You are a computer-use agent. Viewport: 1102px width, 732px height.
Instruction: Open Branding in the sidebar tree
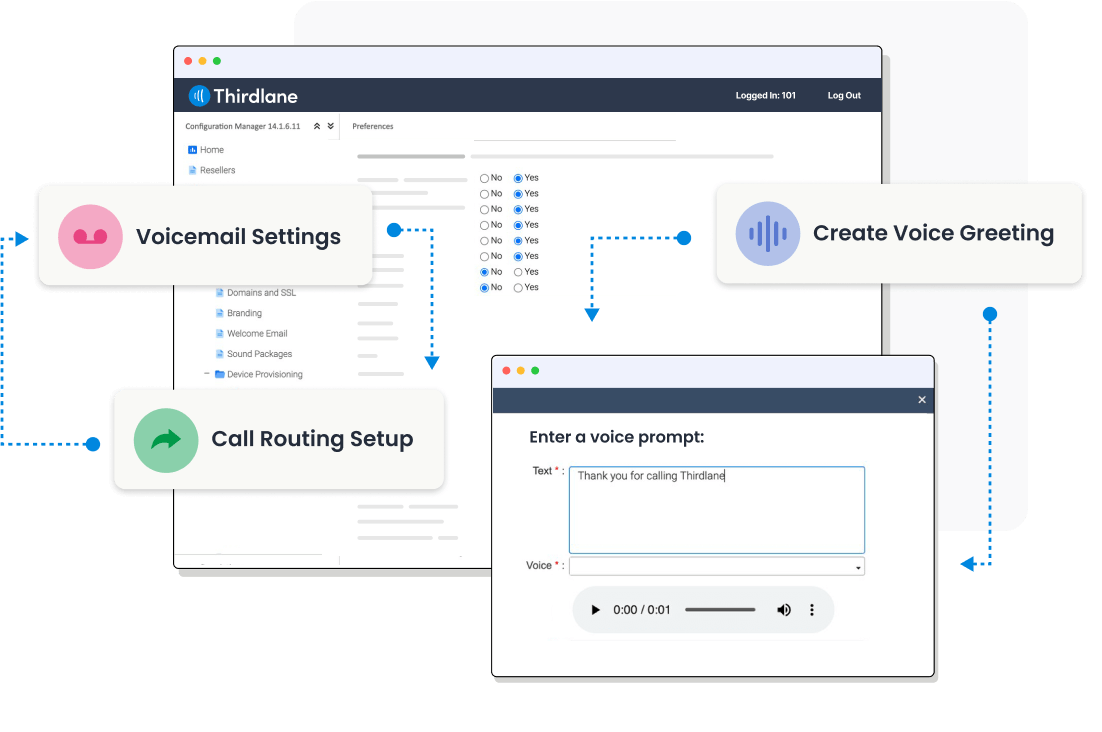[x=244, y=313]
